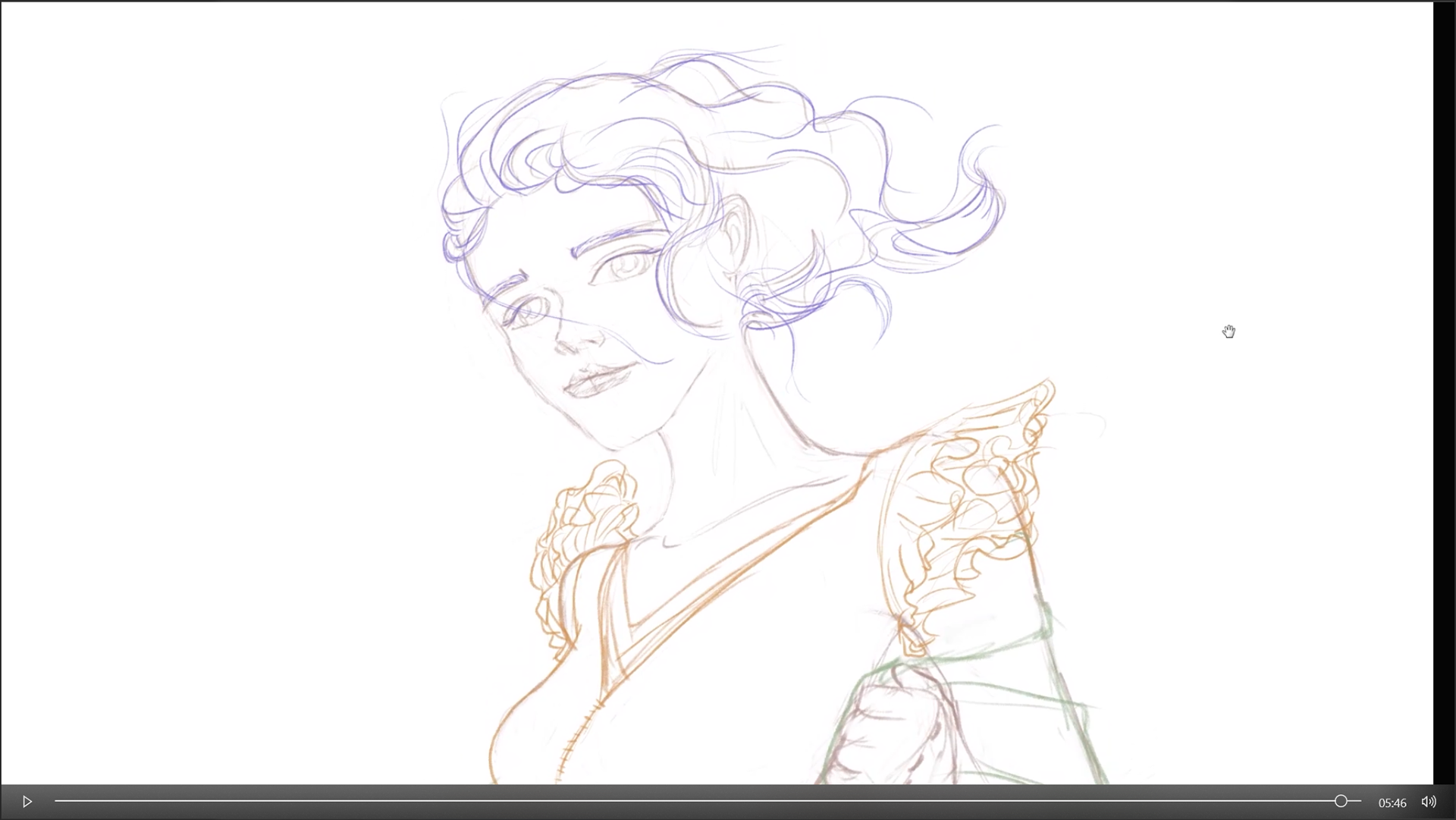This screenshot has height=820, width=1456.
Task: Click the seek bar at one quarter
Action: (381, 801)
